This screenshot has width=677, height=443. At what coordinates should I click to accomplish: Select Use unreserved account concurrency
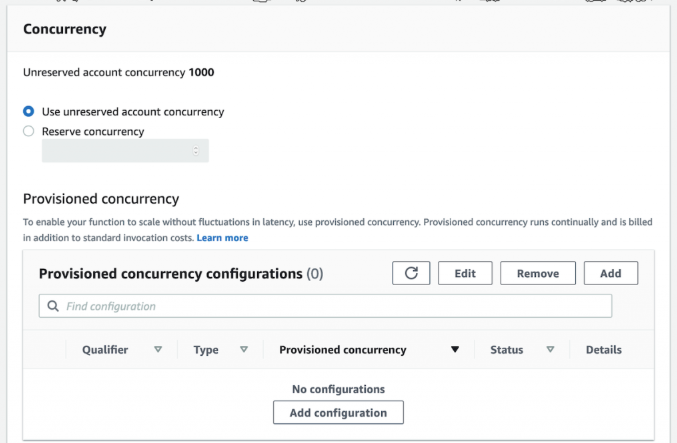29,112
